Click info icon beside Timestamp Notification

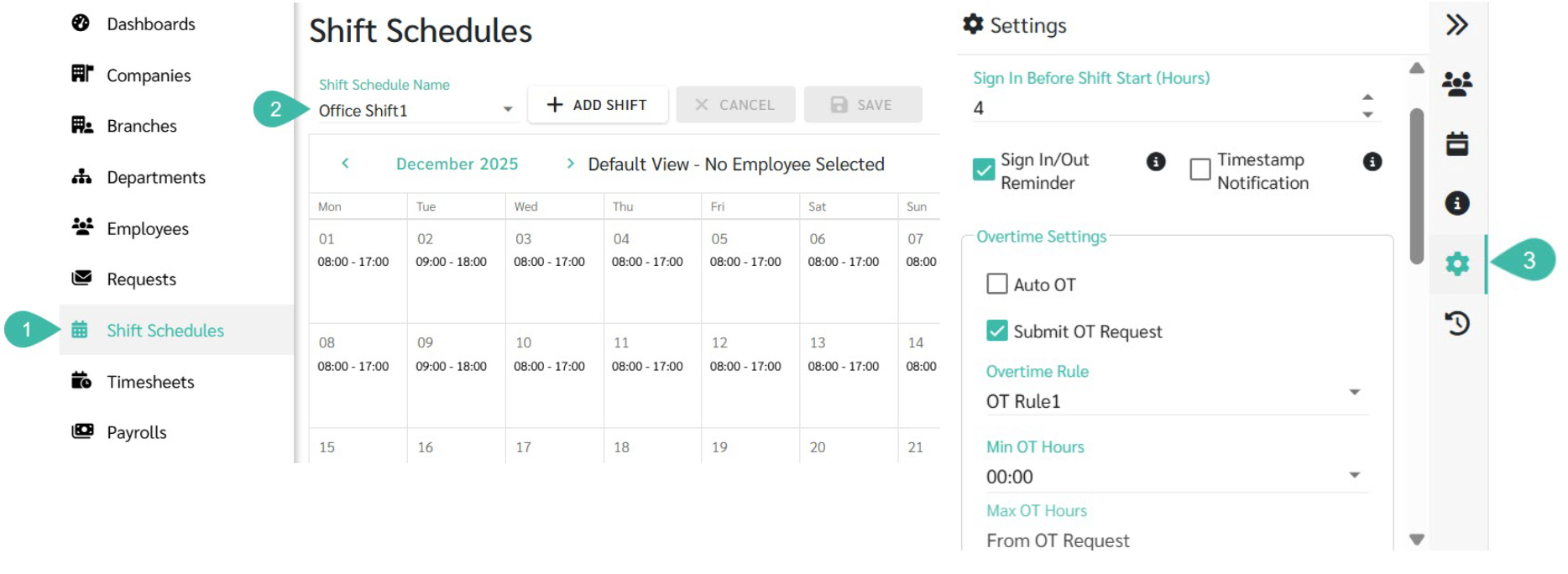1372,162
